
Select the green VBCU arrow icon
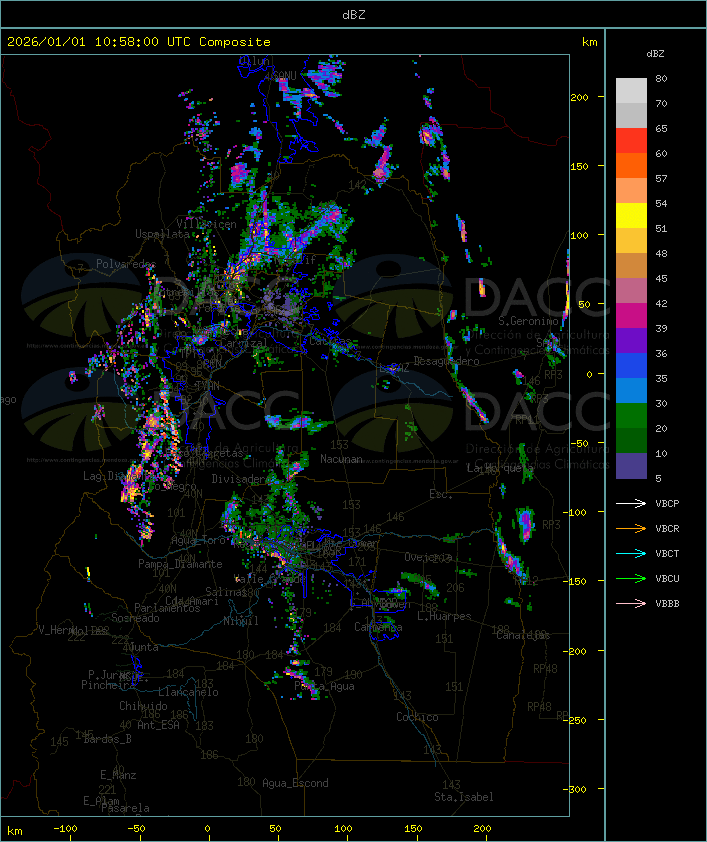click(631, 578)
